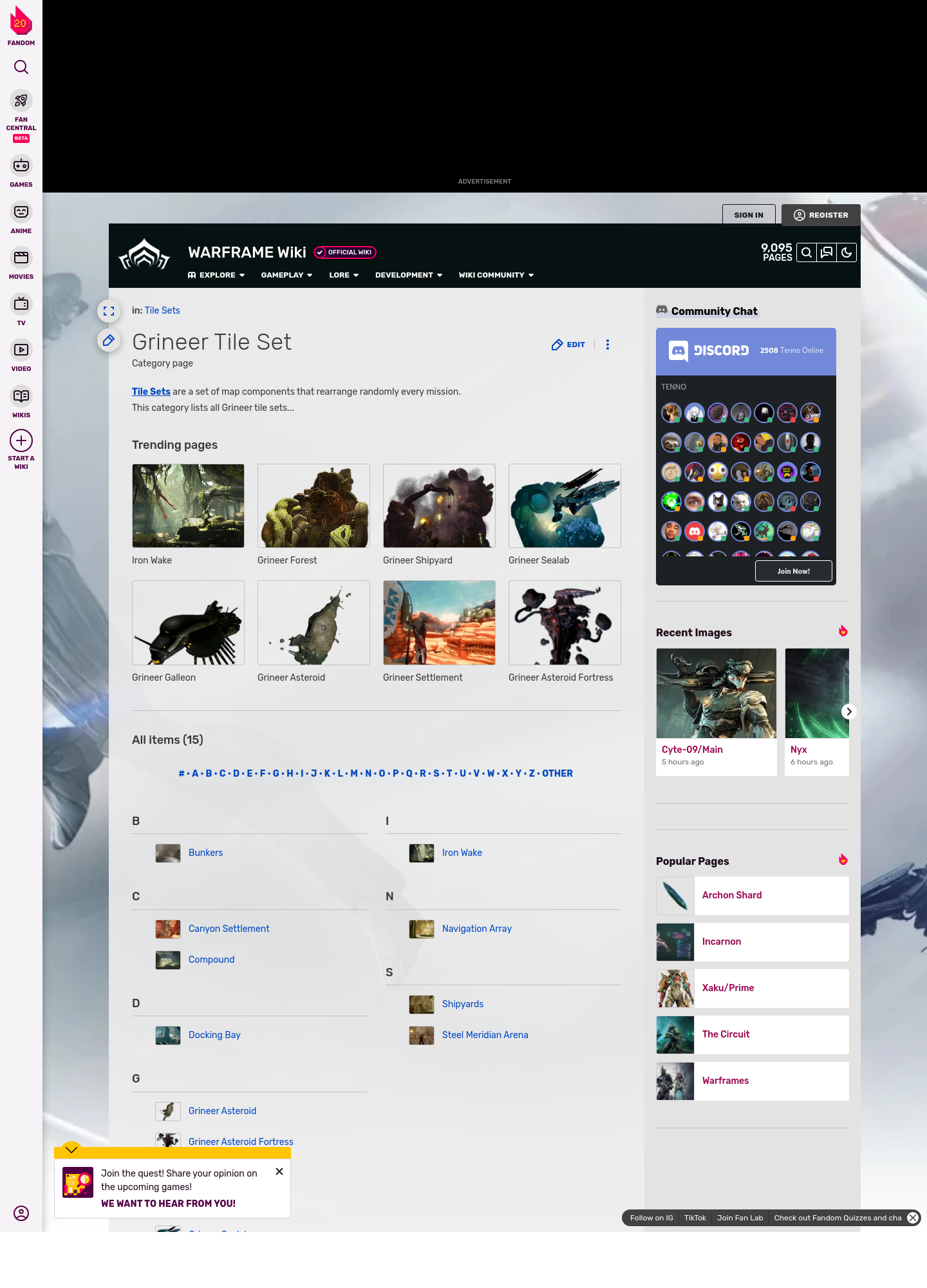Advance Recent Images carousel with the arrow
The height and width of the screenshot is (1288, 927).
click(x=849, y=712)
